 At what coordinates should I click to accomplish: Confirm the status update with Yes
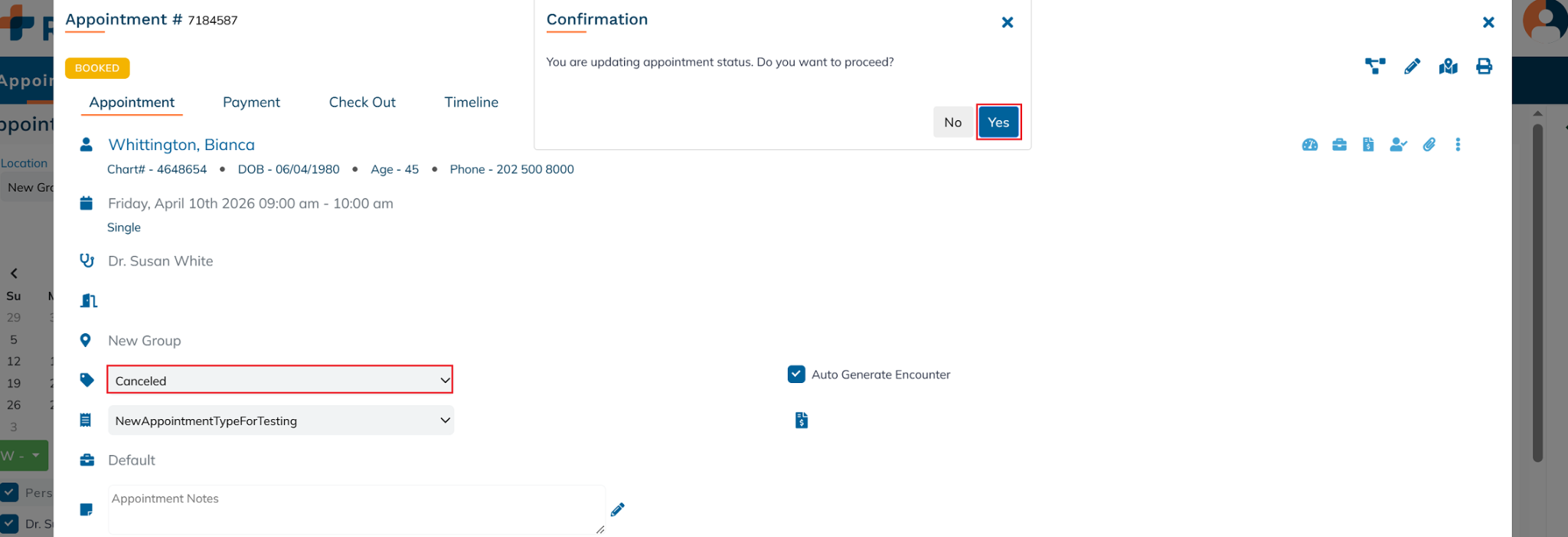[x=998, y=123]
